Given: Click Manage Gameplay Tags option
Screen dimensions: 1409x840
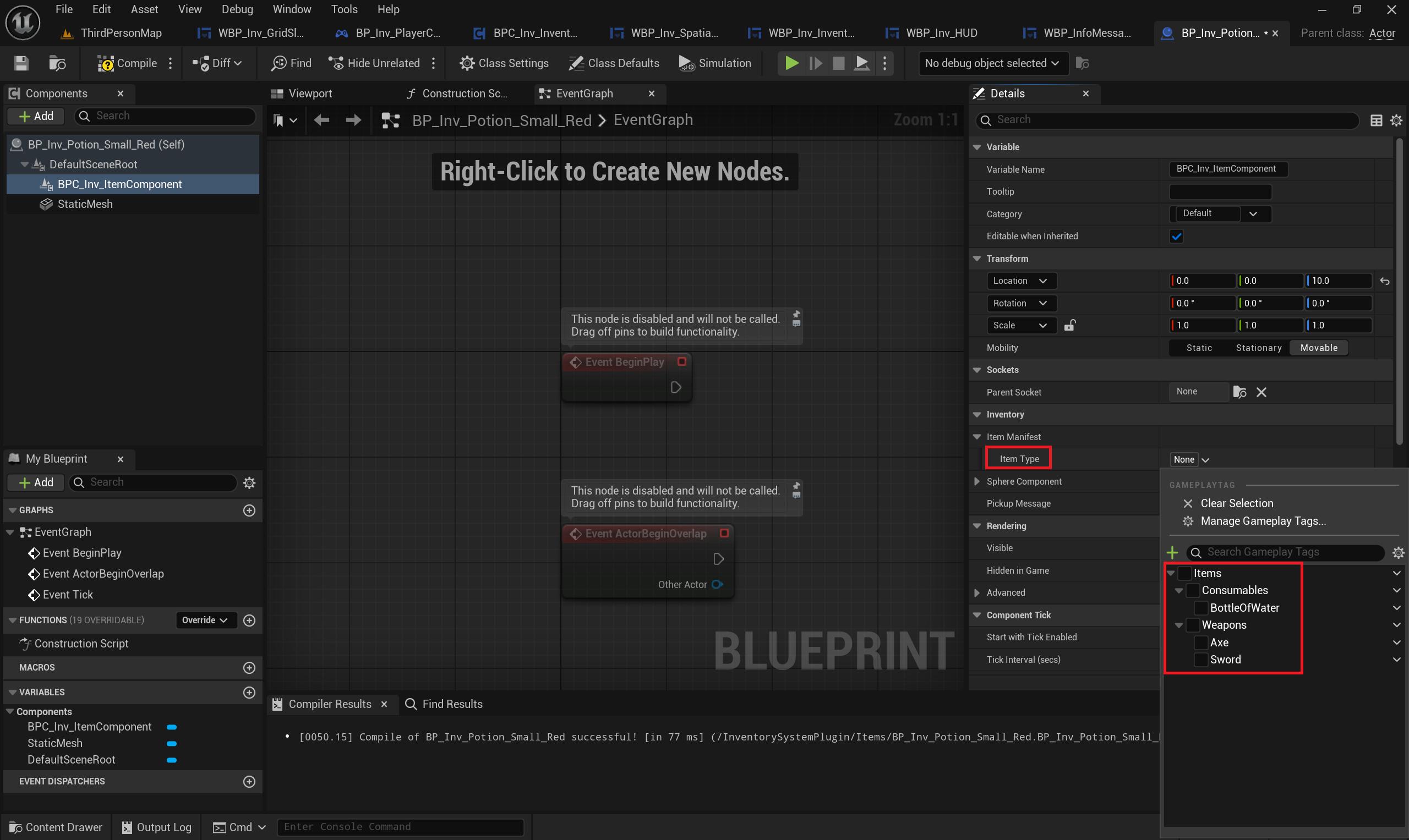Looking at the screenshot, I should 1263,521.
